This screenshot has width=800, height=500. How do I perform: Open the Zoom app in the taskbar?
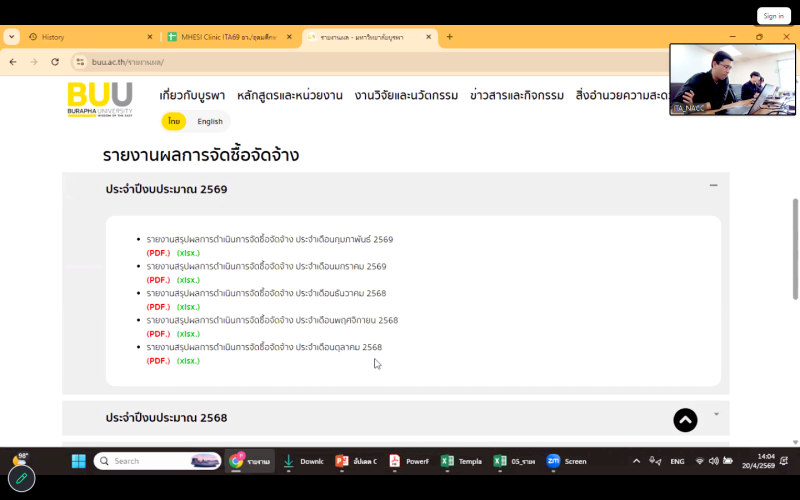[x=566, y=461]
